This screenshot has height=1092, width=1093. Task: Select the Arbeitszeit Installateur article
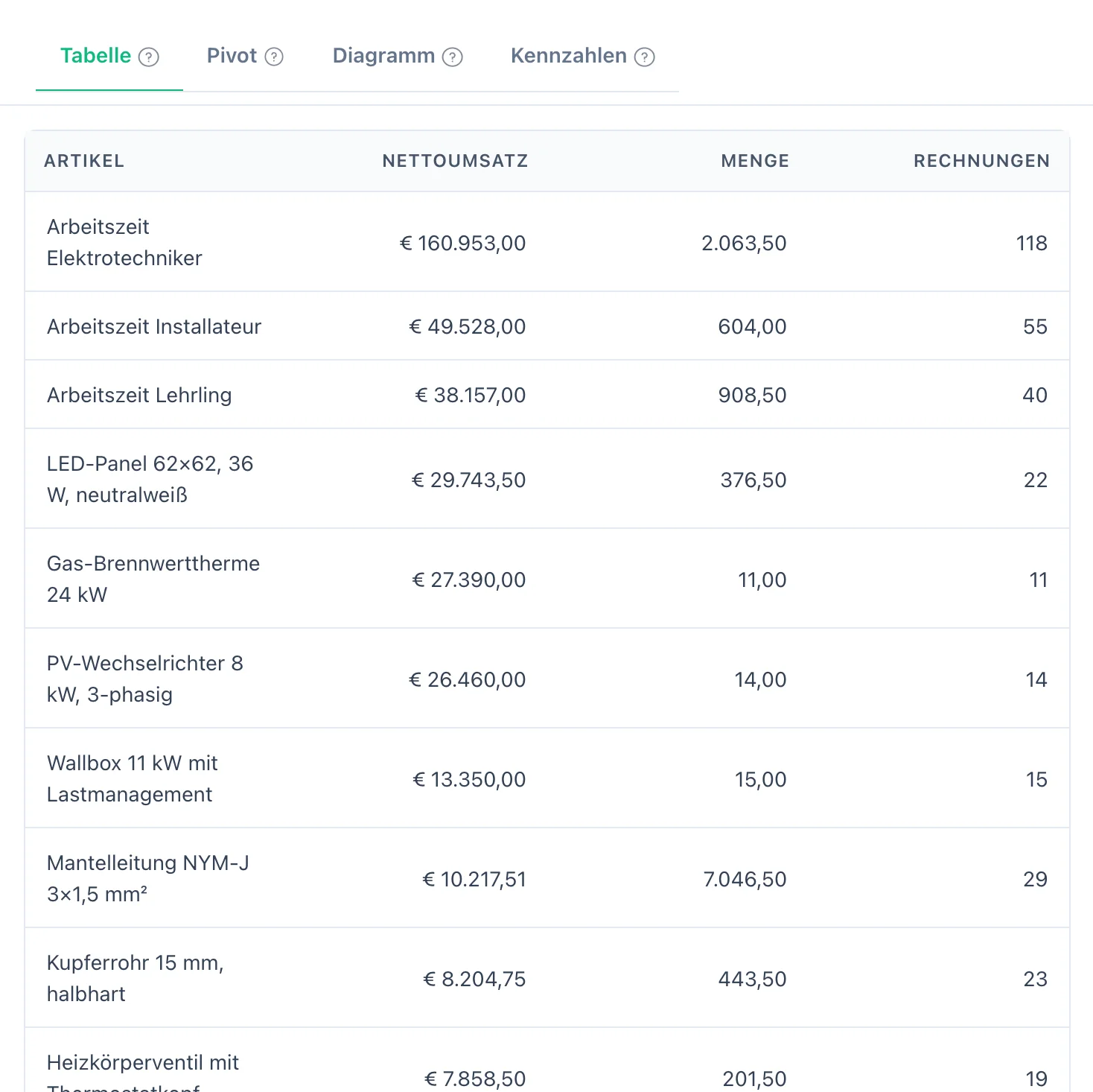[154, 326]
